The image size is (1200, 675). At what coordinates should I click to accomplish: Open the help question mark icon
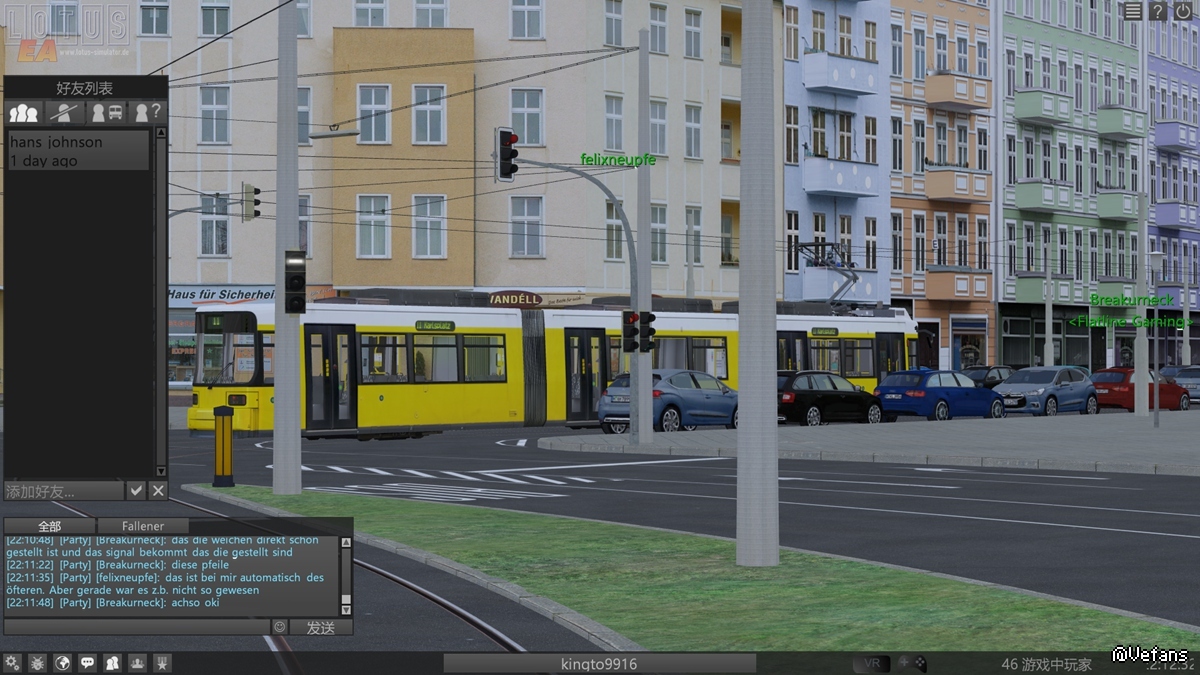pos(1157,11)
